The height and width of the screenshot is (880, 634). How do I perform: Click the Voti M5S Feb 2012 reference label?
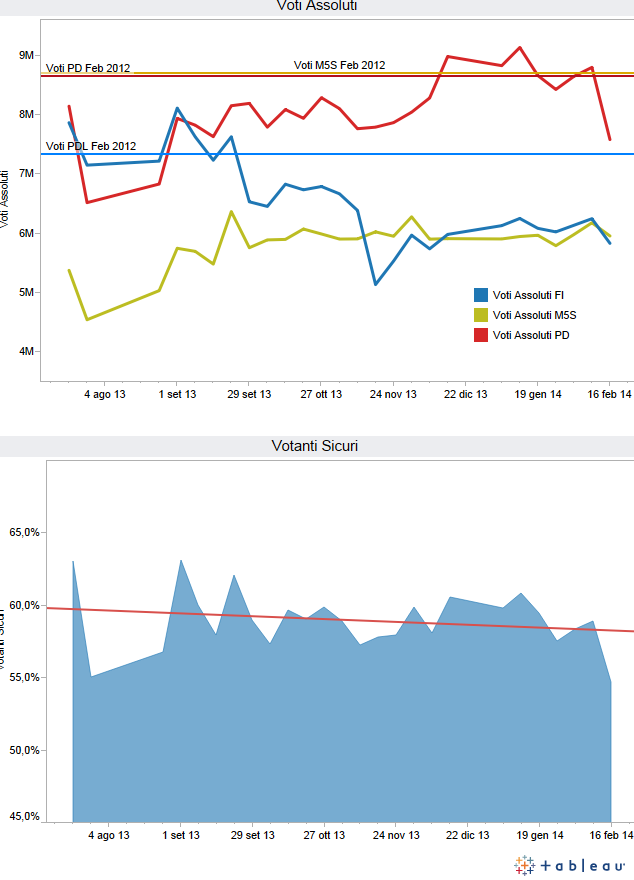[x=339, y=65]
